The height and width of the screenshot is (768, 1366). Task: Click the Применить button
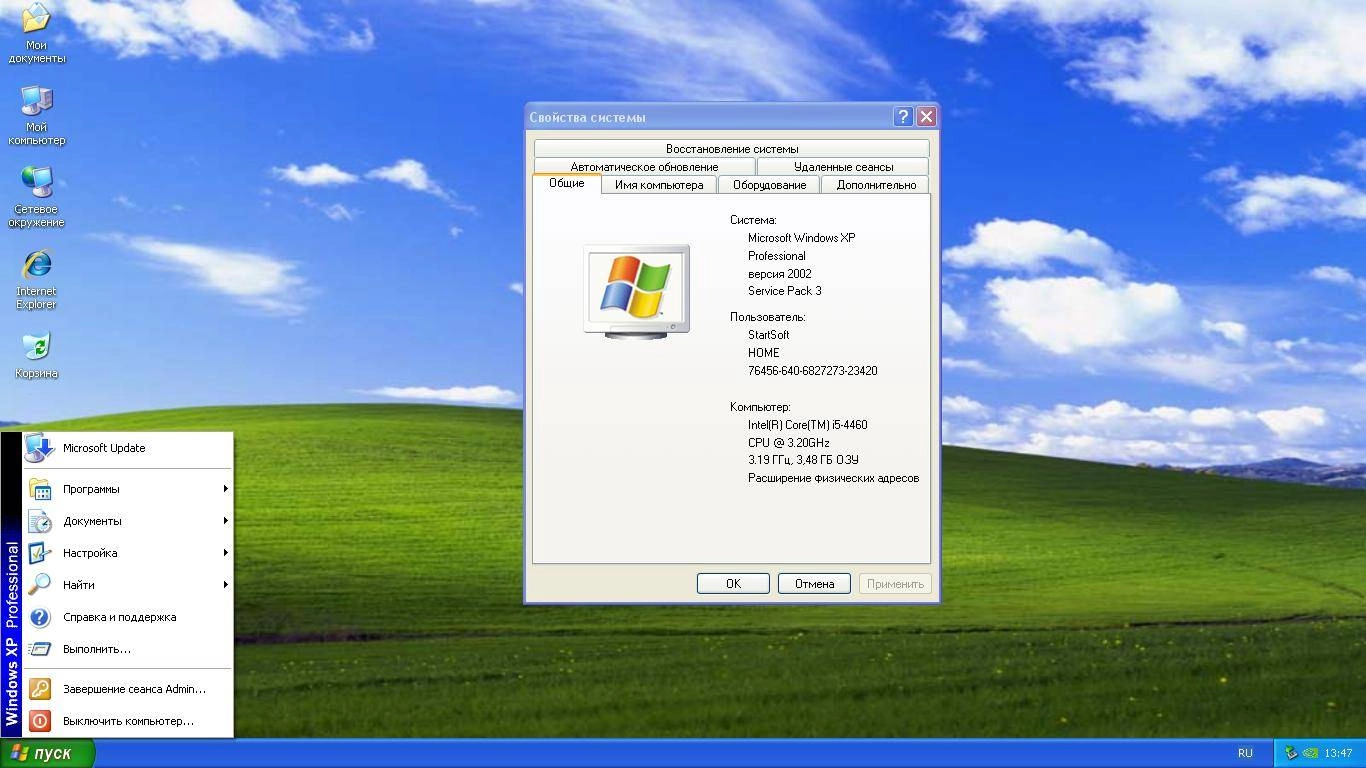pyautogui.click(x=895, y=584)
